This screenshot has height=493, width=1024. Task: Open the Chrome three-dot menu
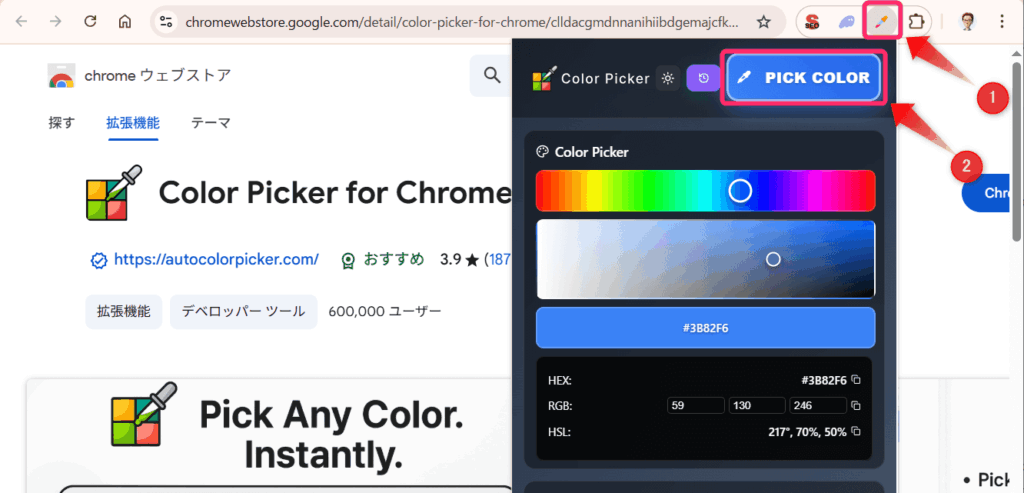point(1002,21)
